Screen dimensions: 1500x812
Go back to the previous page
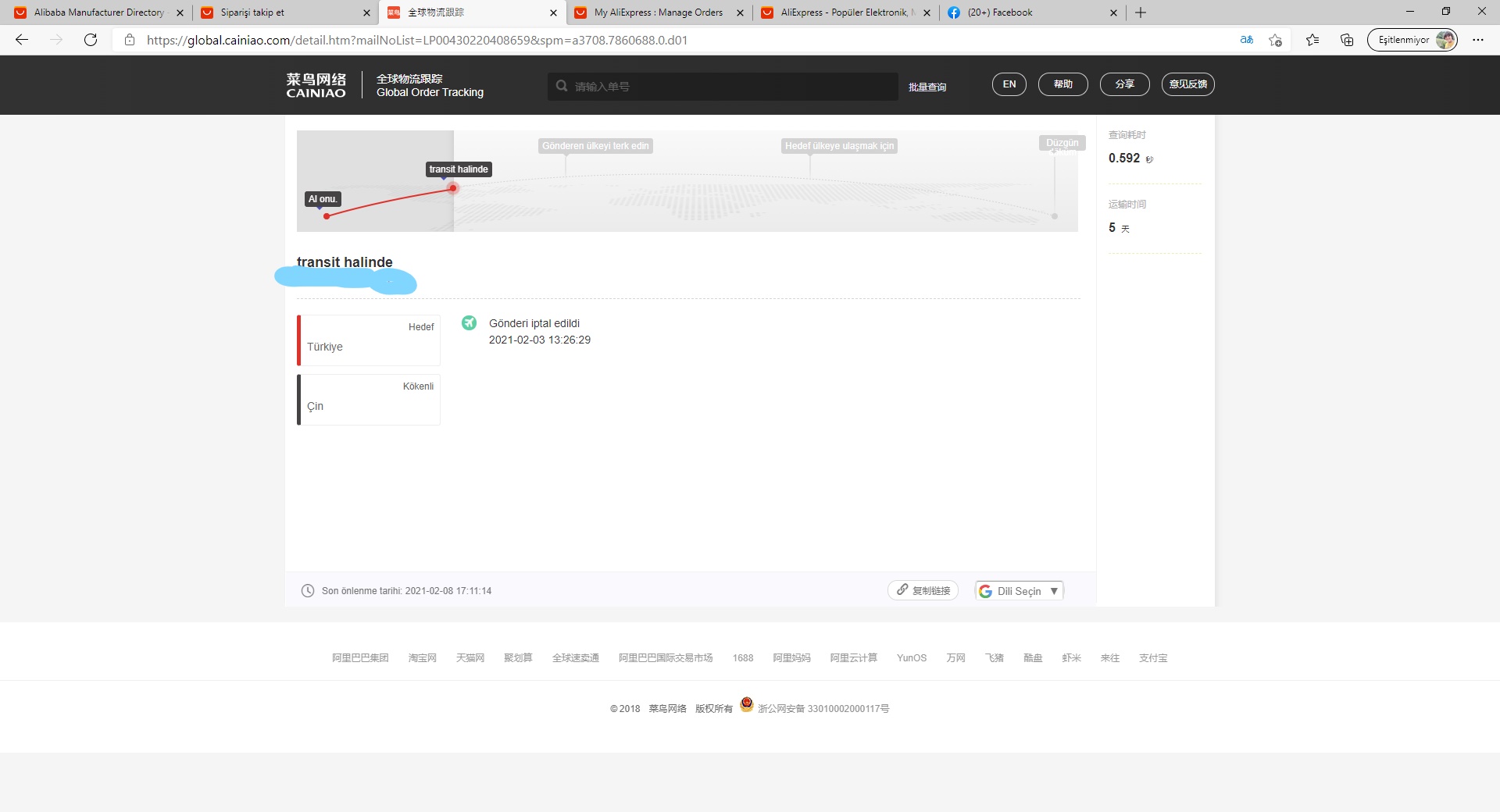click(x=22, y=40)
